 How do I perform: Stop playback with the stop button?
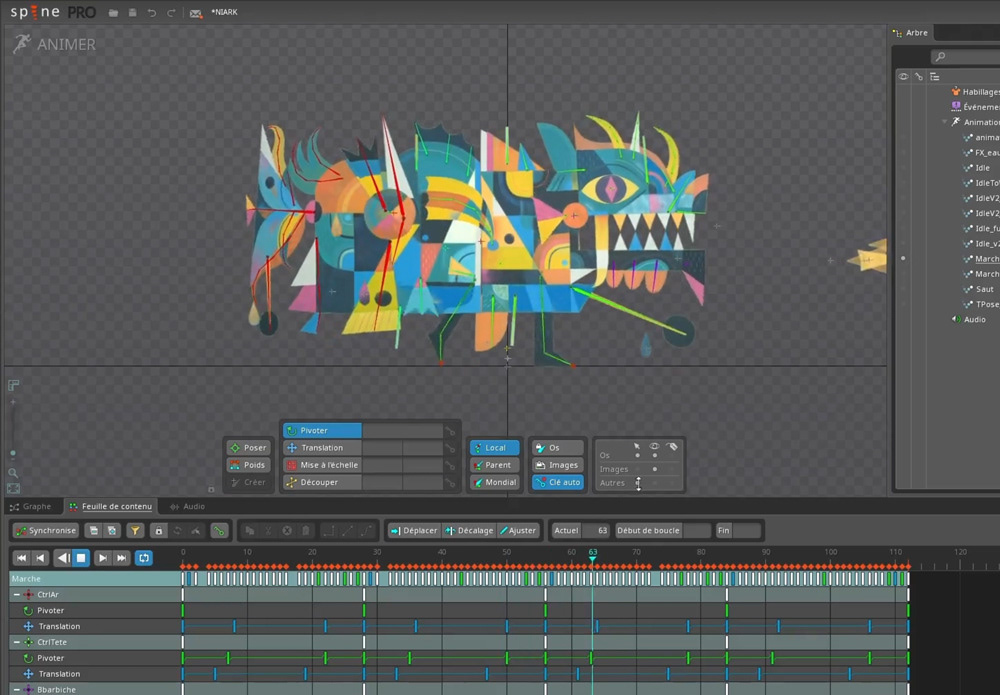[x=81, y=558]
